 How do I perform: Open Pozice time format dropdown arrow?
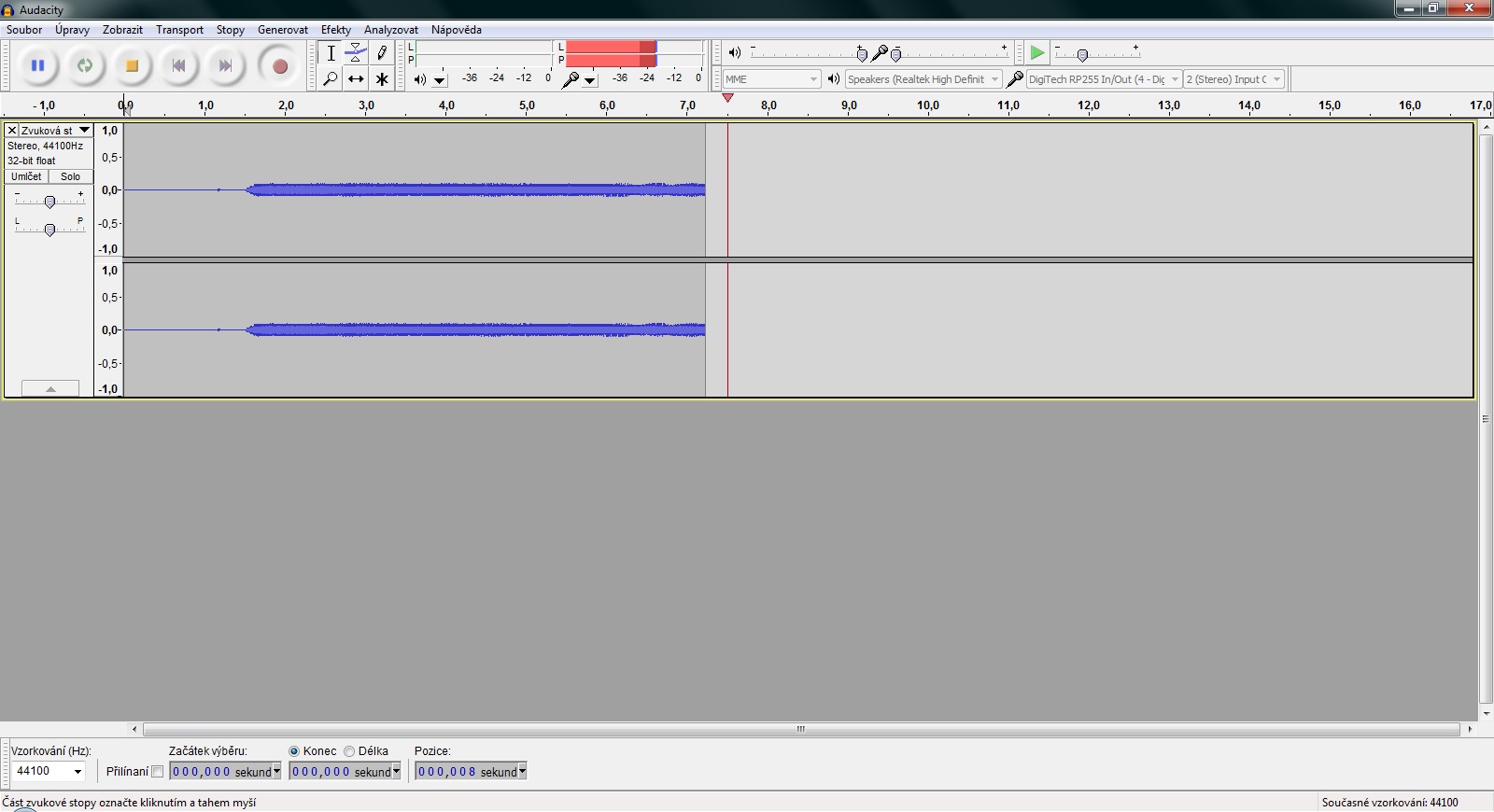click(522, 772)
